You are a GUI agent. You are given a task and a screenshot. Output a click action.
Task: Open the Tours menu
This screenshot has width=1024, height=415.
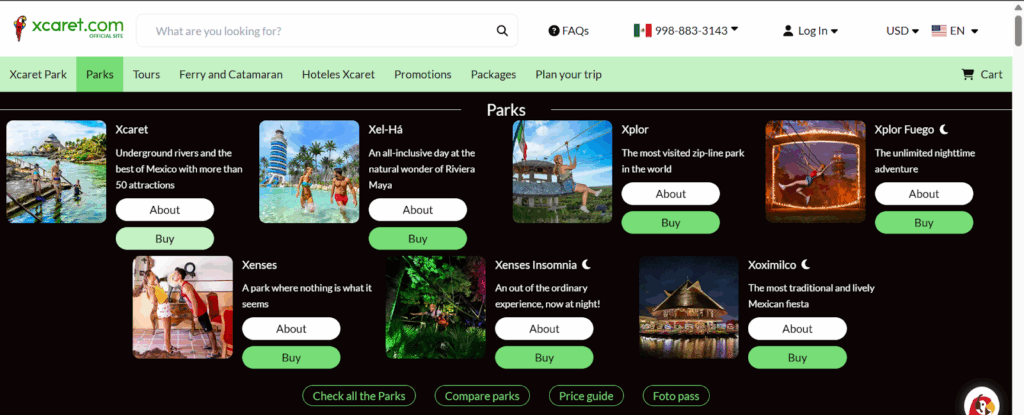pyautogui.click(x=146, y=75)
